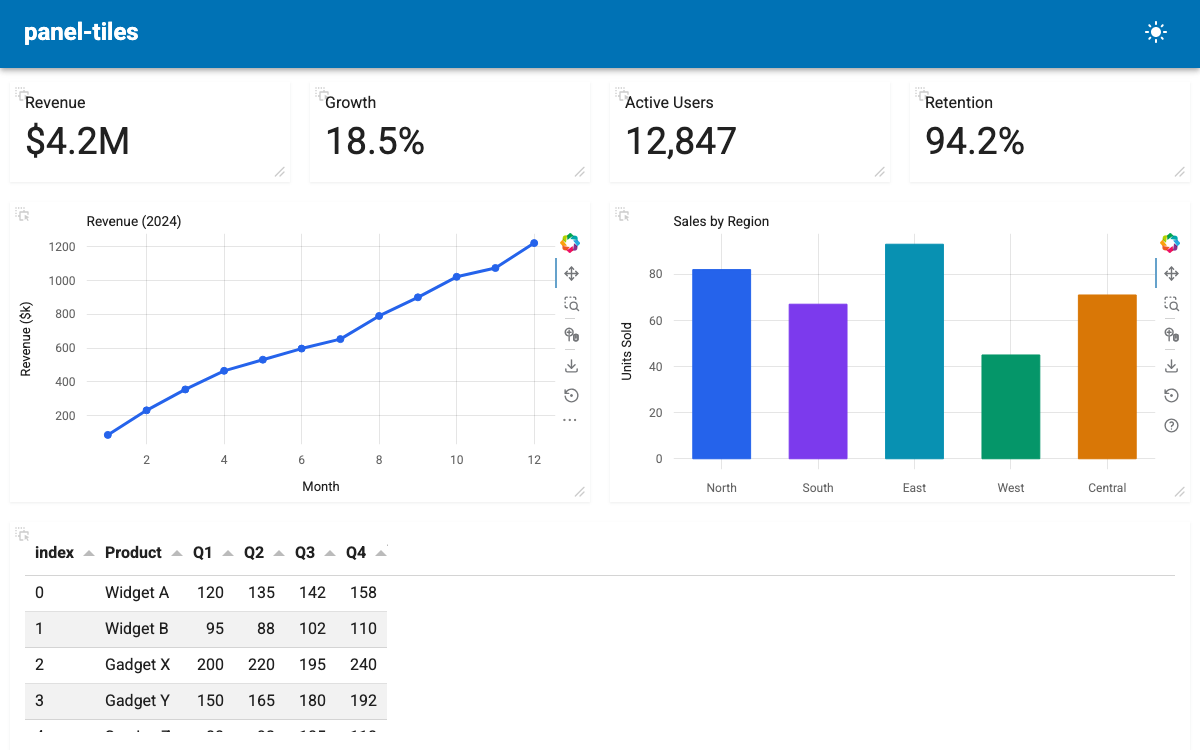
Task: Toggle the light/dark theme sun icon
Action: [1156, 32]
